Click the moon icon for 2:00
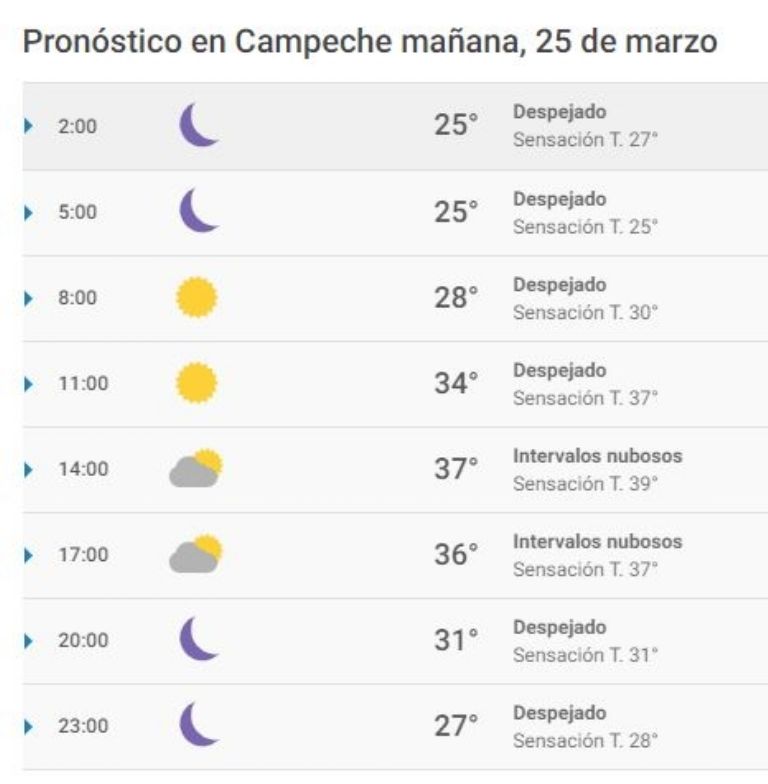Screen dimensions: 768x784 pyautogui.click(x=199, y=124)
